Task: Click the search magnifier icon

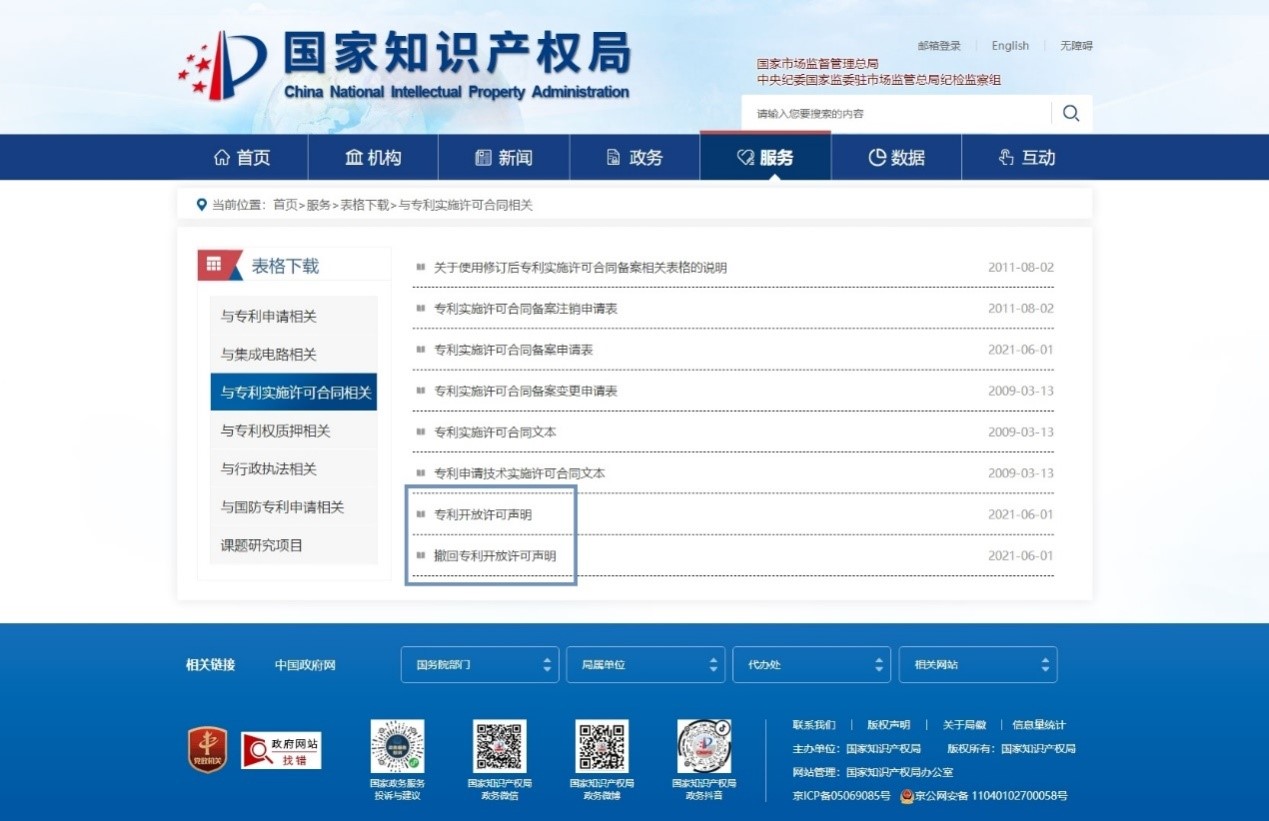Action: click(1071, 113)
